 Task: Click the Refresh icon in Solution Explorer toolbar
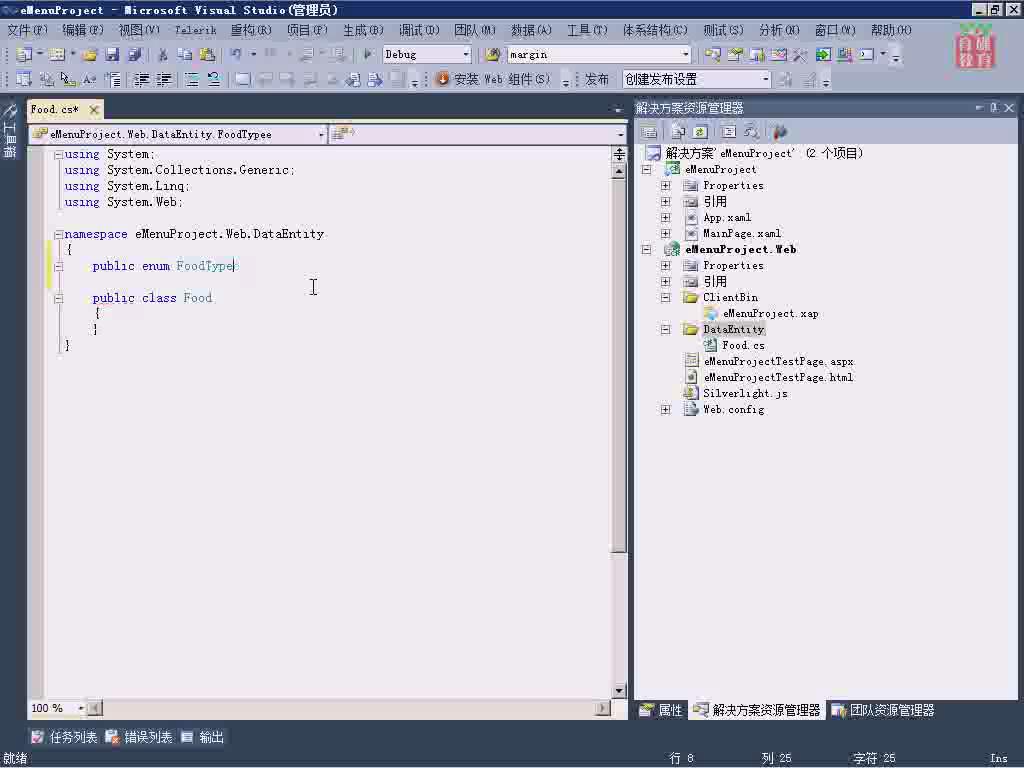700,132
